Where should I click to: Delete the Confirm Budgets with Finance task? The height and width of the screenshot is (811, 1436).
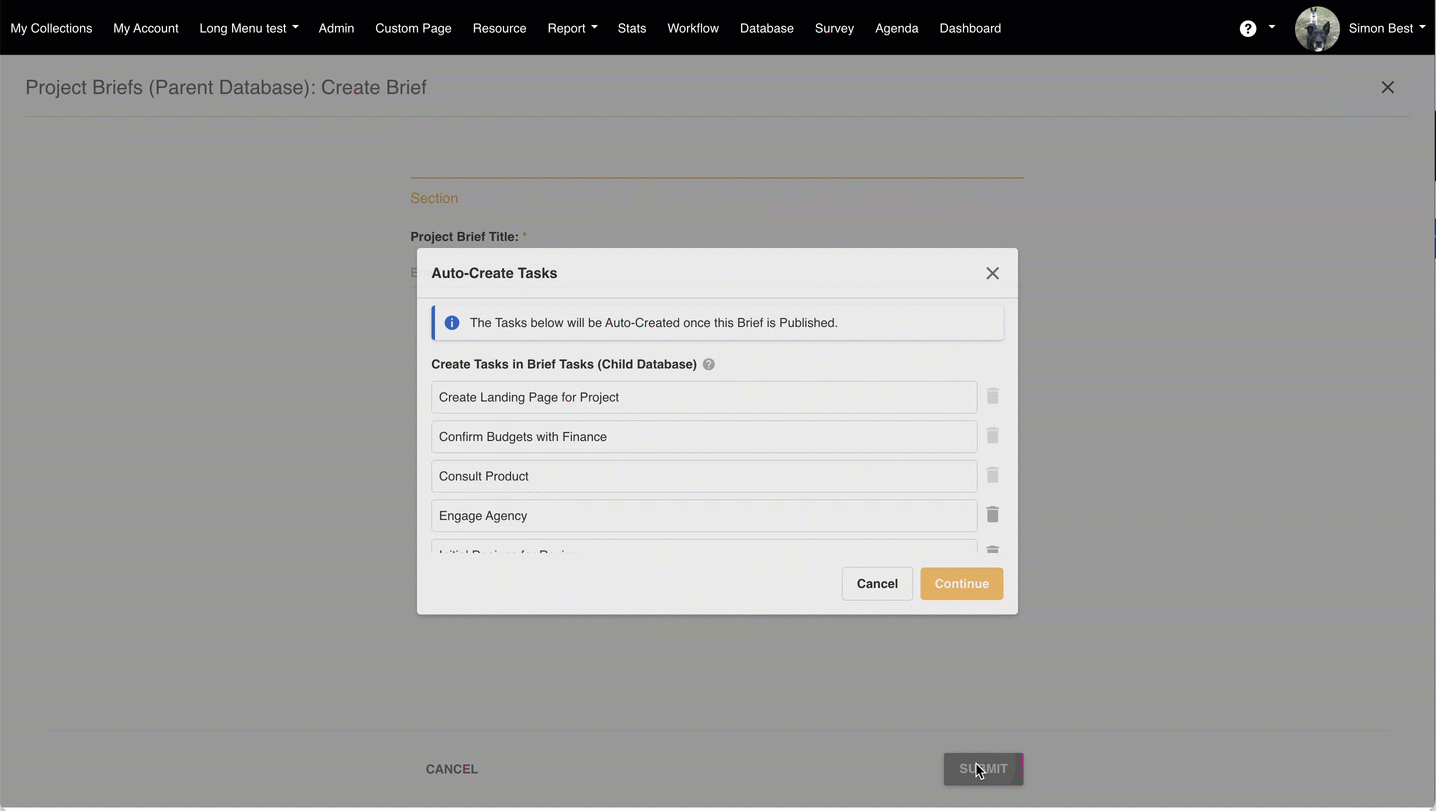click(x=992, y=436)
